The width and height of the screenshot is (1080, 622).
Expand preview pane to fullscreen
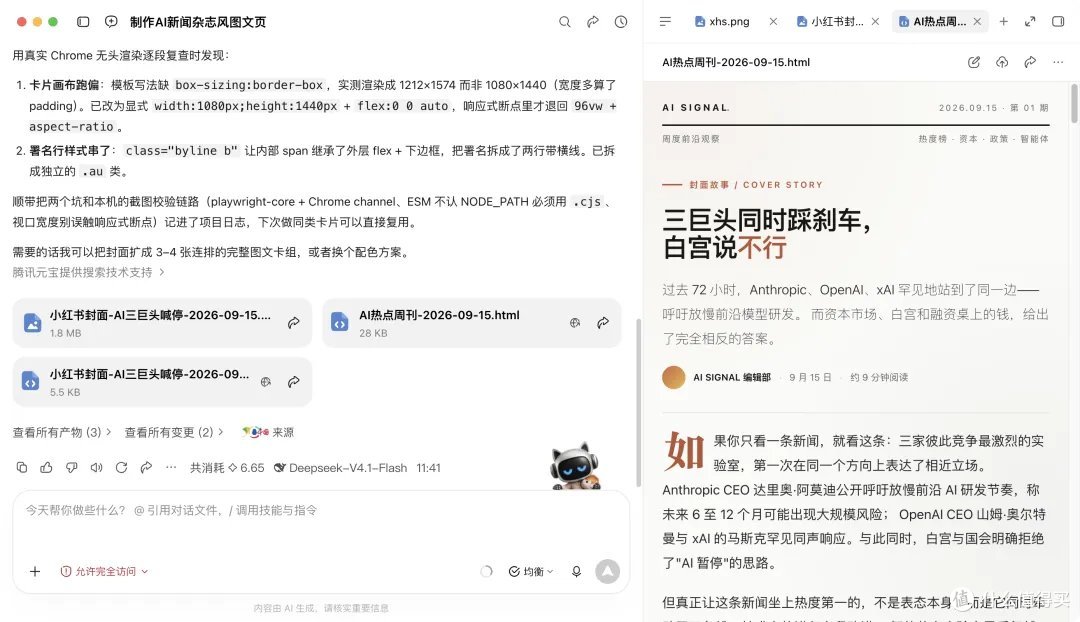point(1030,21)
